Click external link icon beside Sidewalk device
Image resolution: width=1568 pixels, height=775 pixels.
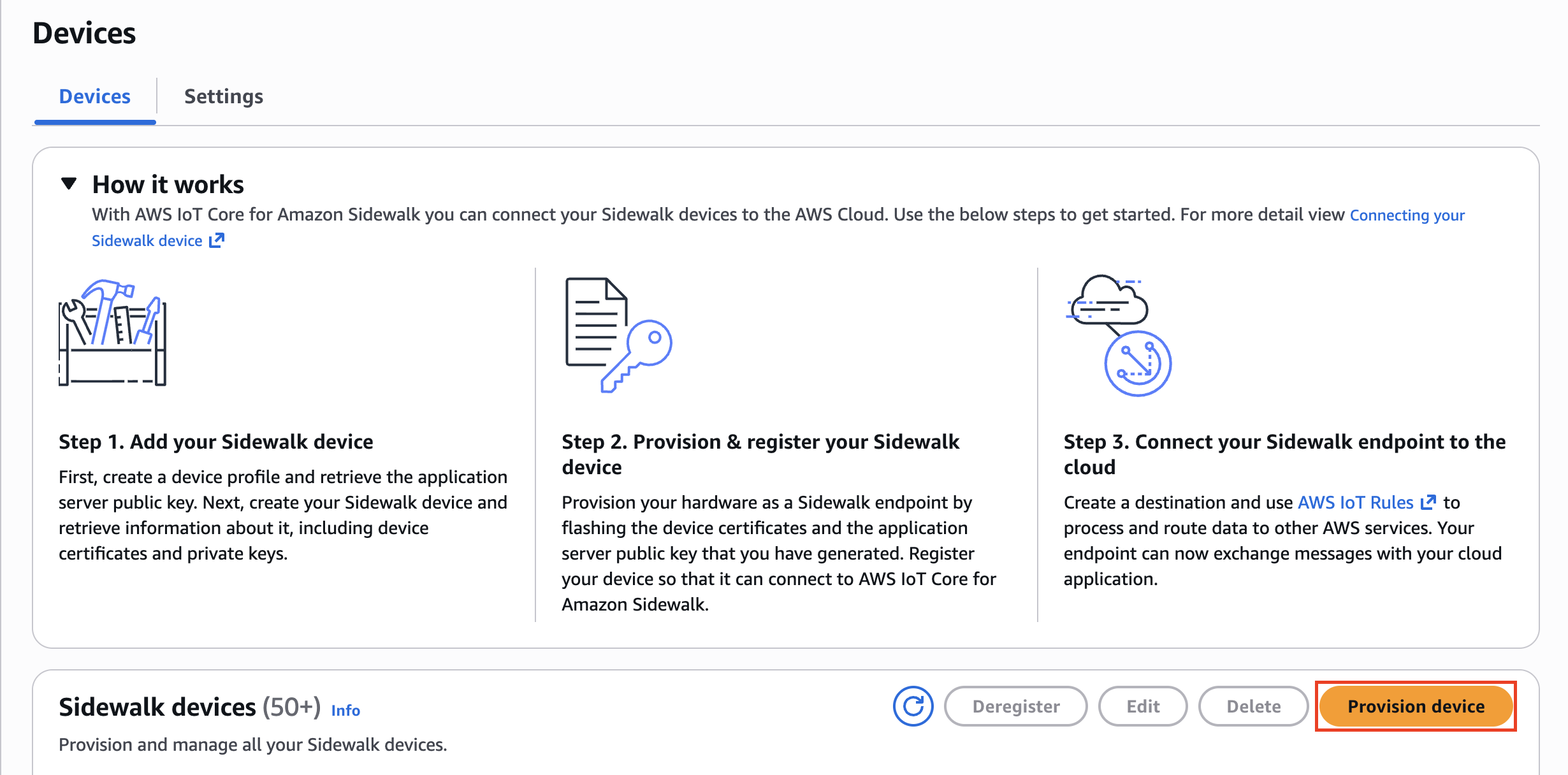click(217, 240)
